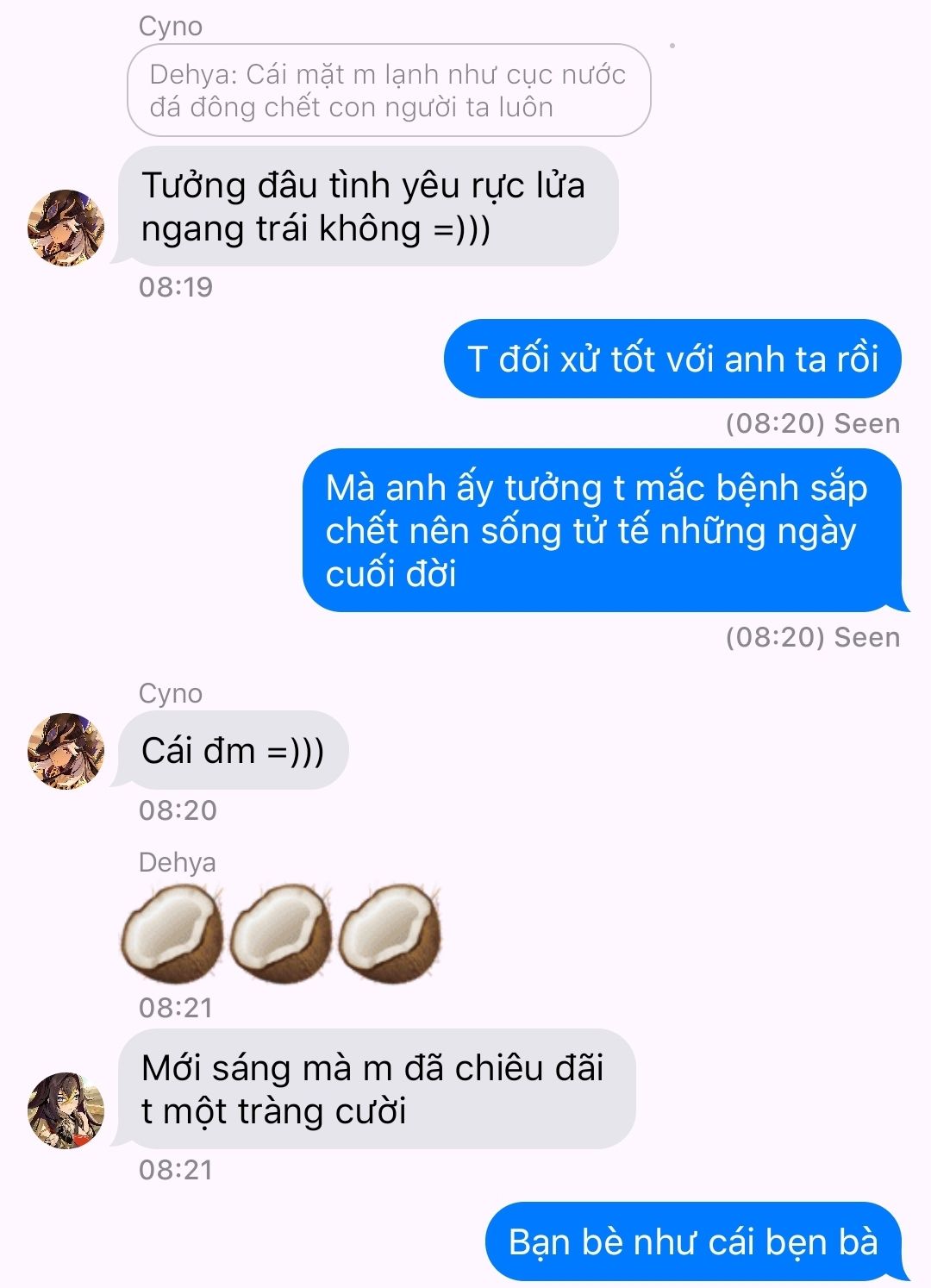Image resolution: width=931 pixels, height=1288 pixels.
Task: Select the 'Mà anh ấy tưởng t mắc bệnh' bubble
Action: pyautogui.click(x=603, y=530)
